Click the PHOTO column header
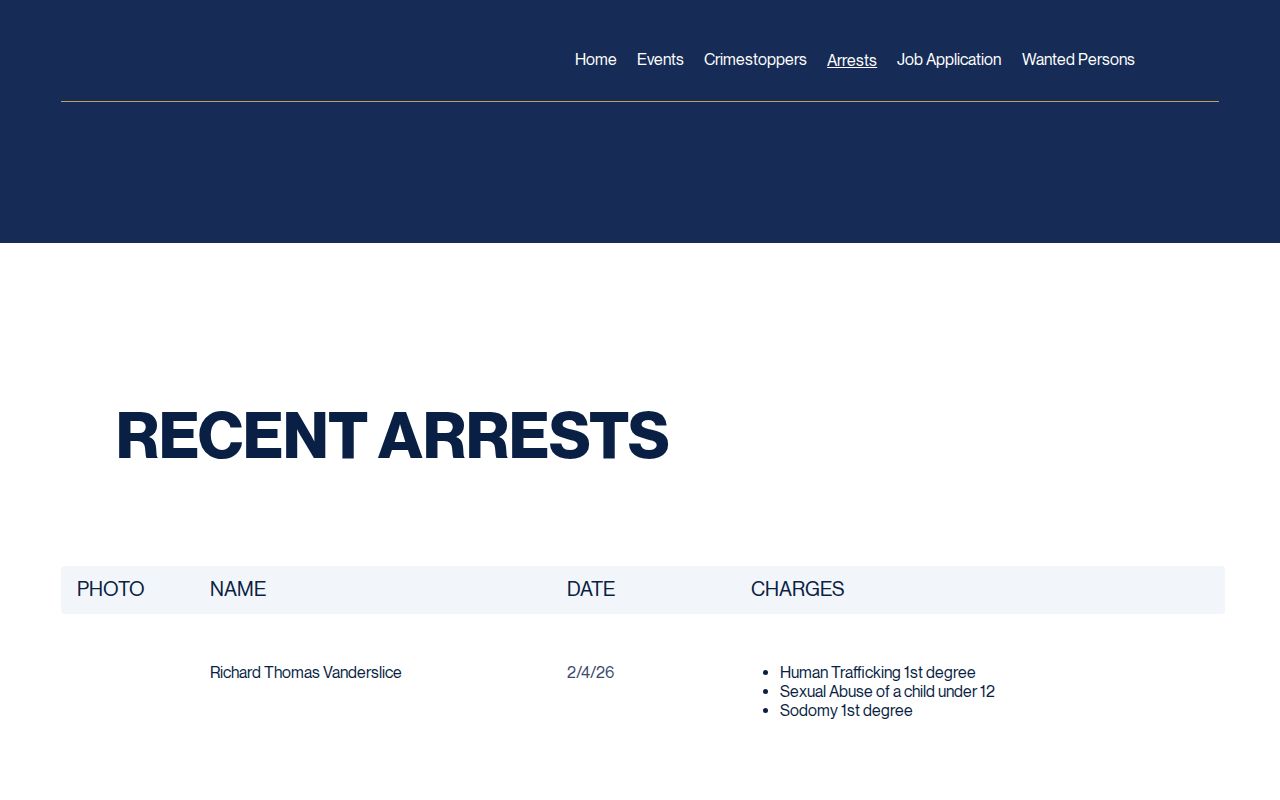 coord(110,589)
